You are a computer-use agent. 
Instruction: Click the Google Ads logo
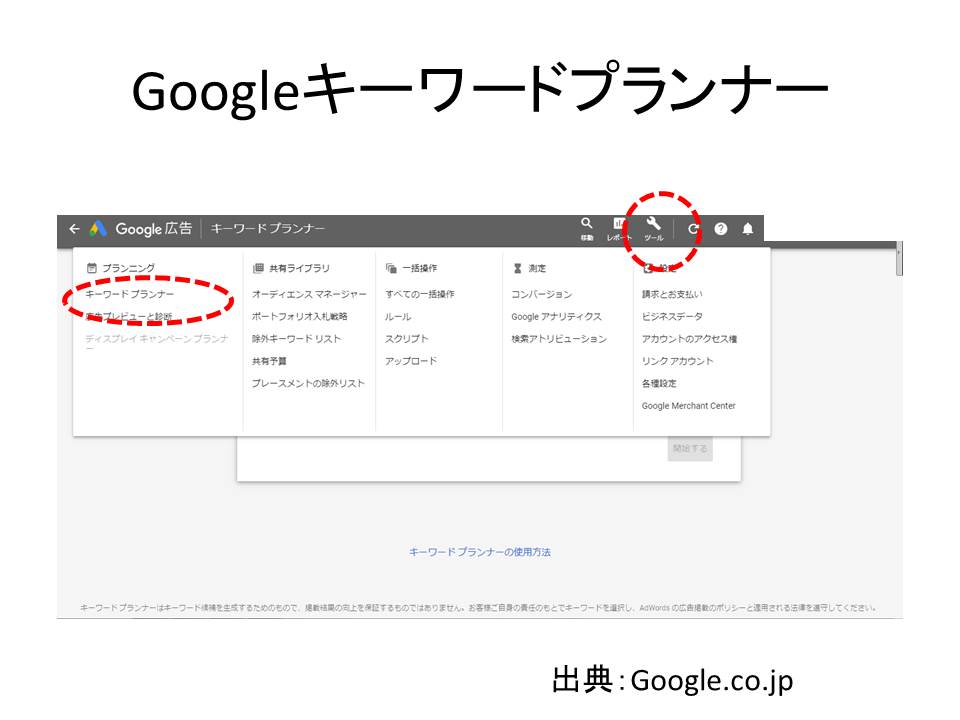pos(98,229)
